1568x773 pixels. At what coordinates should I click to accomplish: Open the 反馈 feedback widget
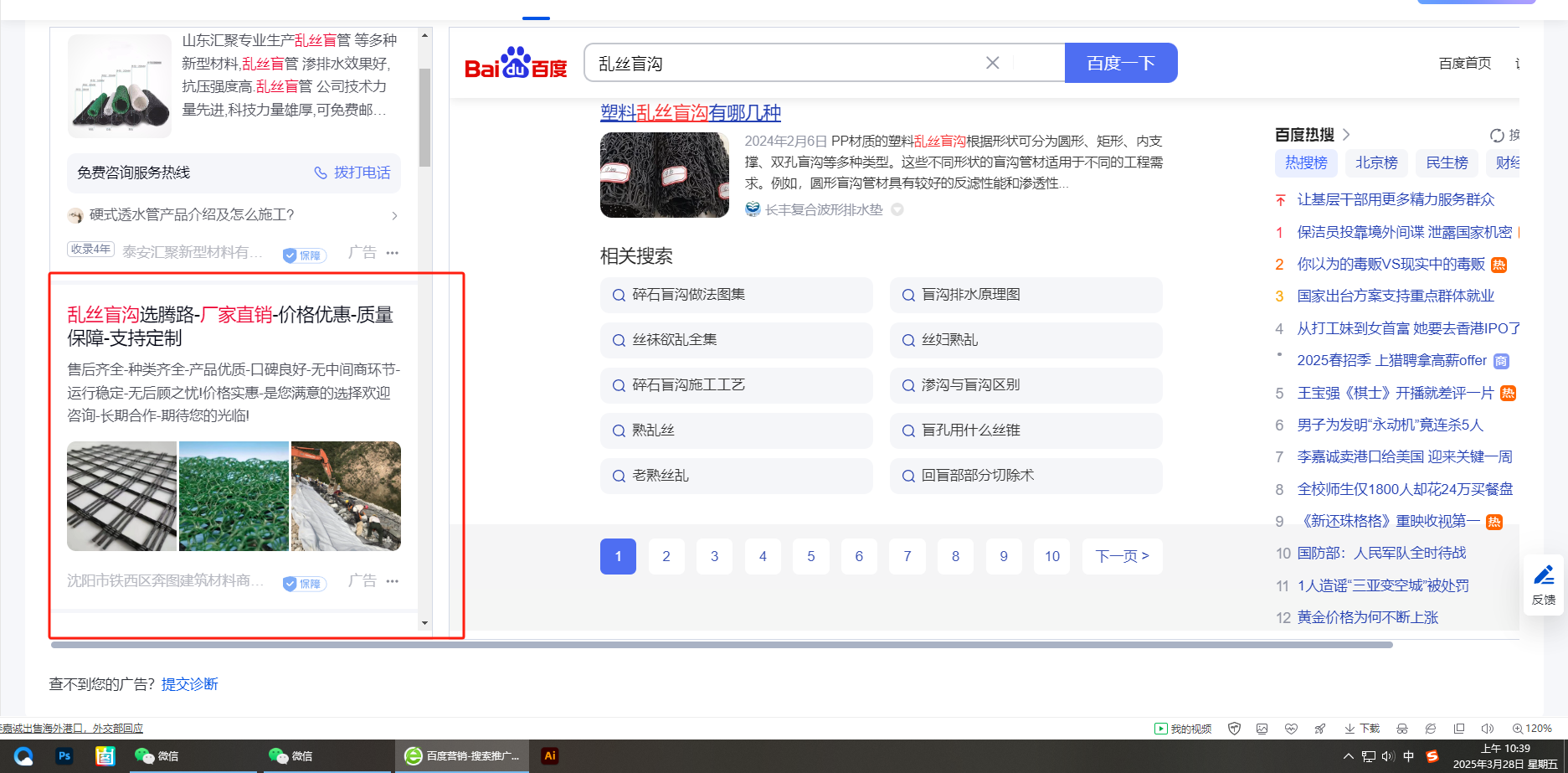tap(1544, 585)
